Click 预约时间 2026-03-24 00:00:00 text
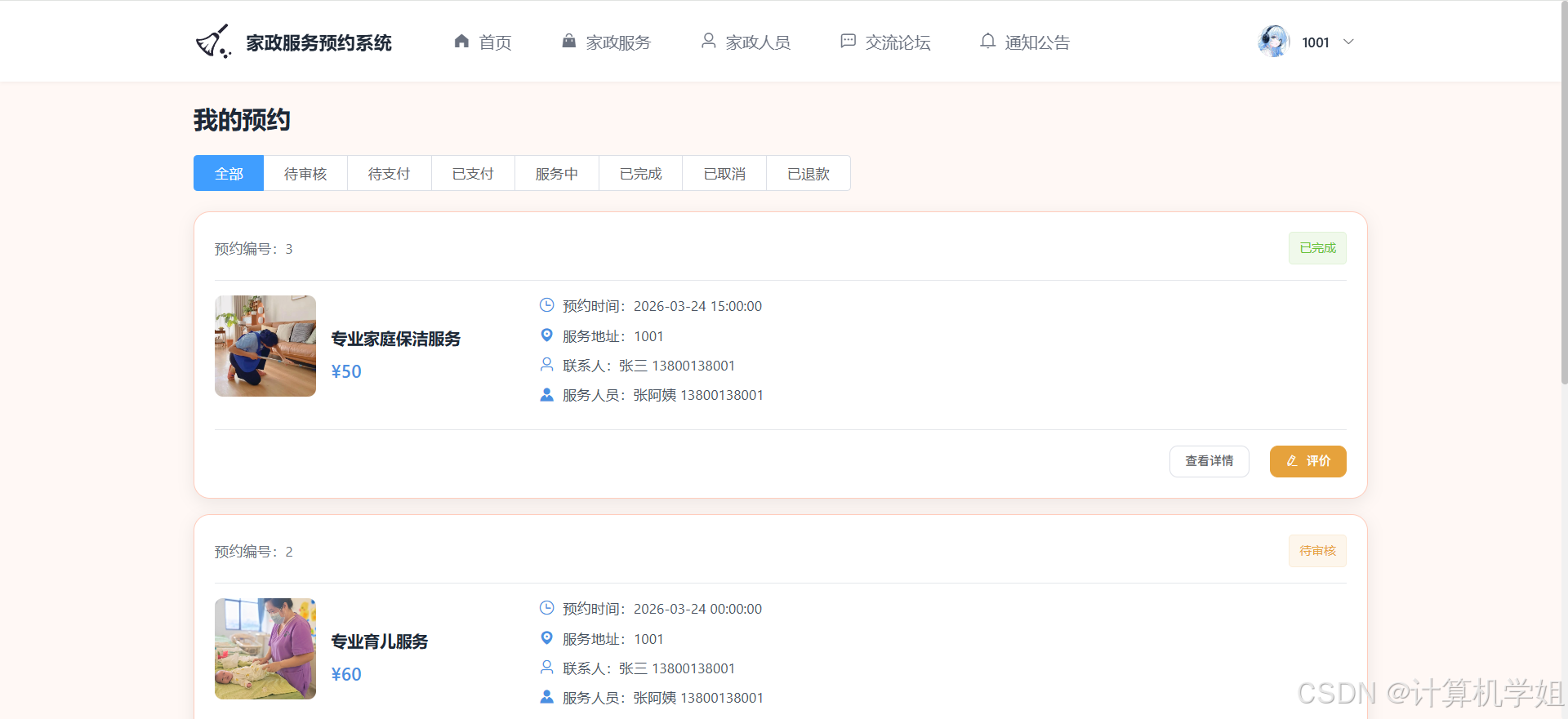This screenshot has width=1568, height=719. pyautogui.click(x=662, y=609)
